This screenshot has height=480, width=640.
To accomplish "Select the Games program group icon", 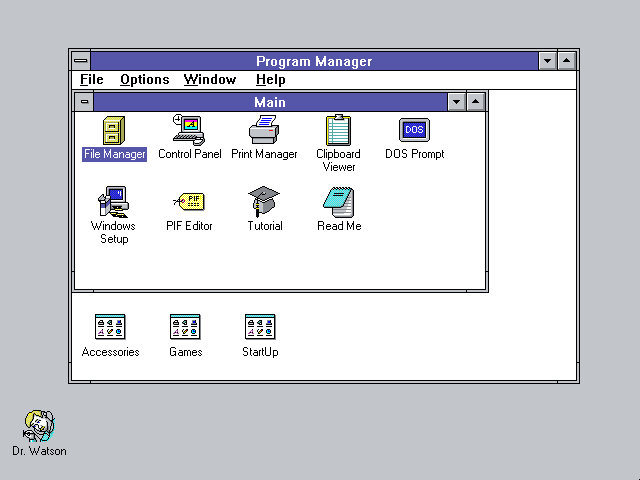I will (185, 327).
